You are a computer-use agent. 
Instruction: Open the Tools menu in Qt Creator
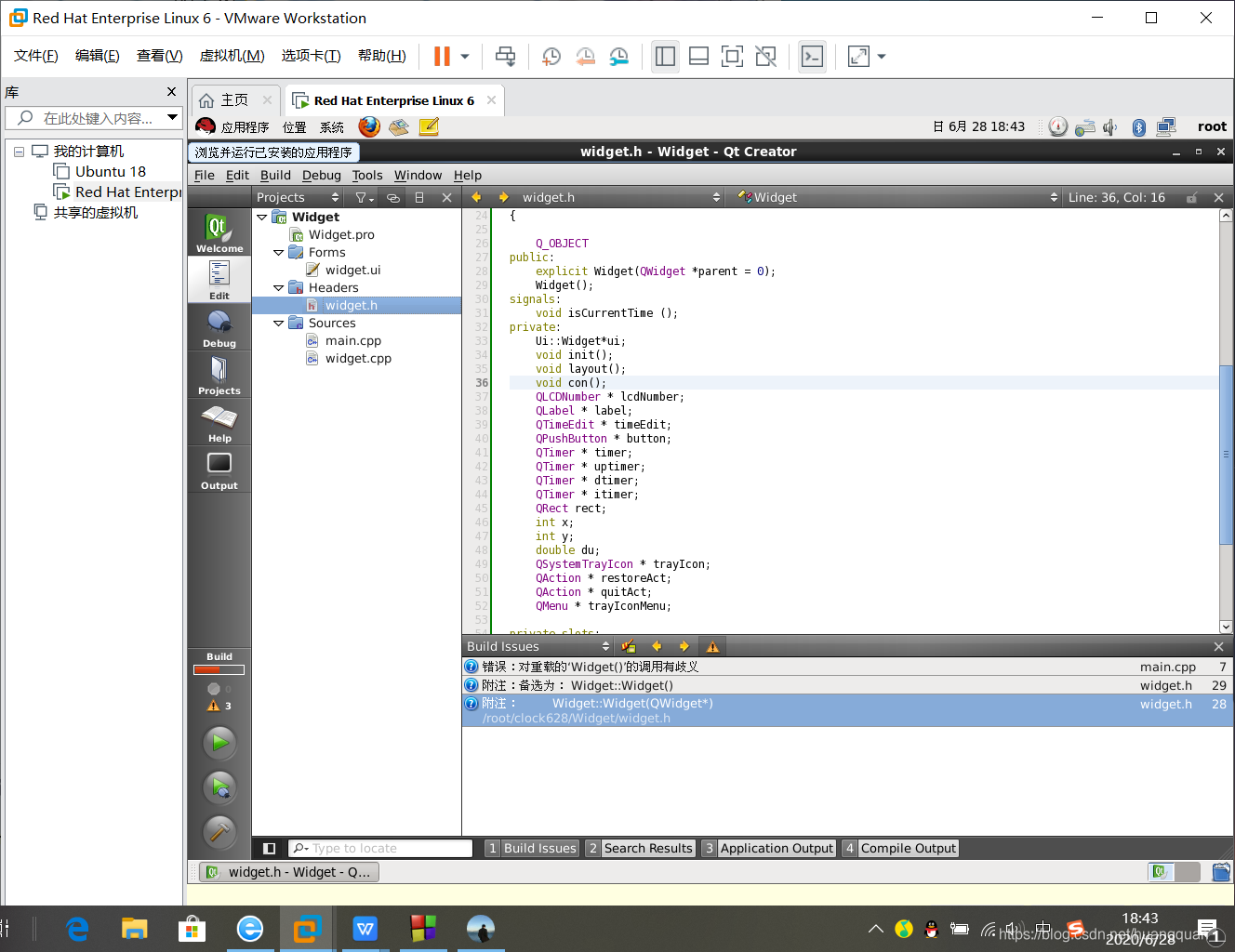pos(367,175)
